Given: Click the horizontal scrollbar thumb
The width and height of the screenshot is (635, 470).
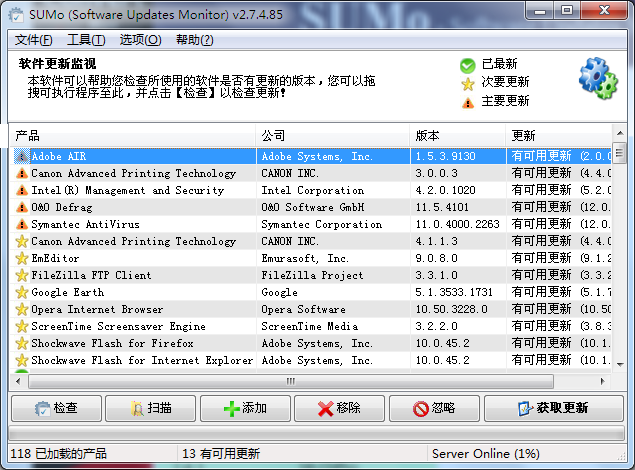Looking at the screenshot, I should click(x=291, y=381).
